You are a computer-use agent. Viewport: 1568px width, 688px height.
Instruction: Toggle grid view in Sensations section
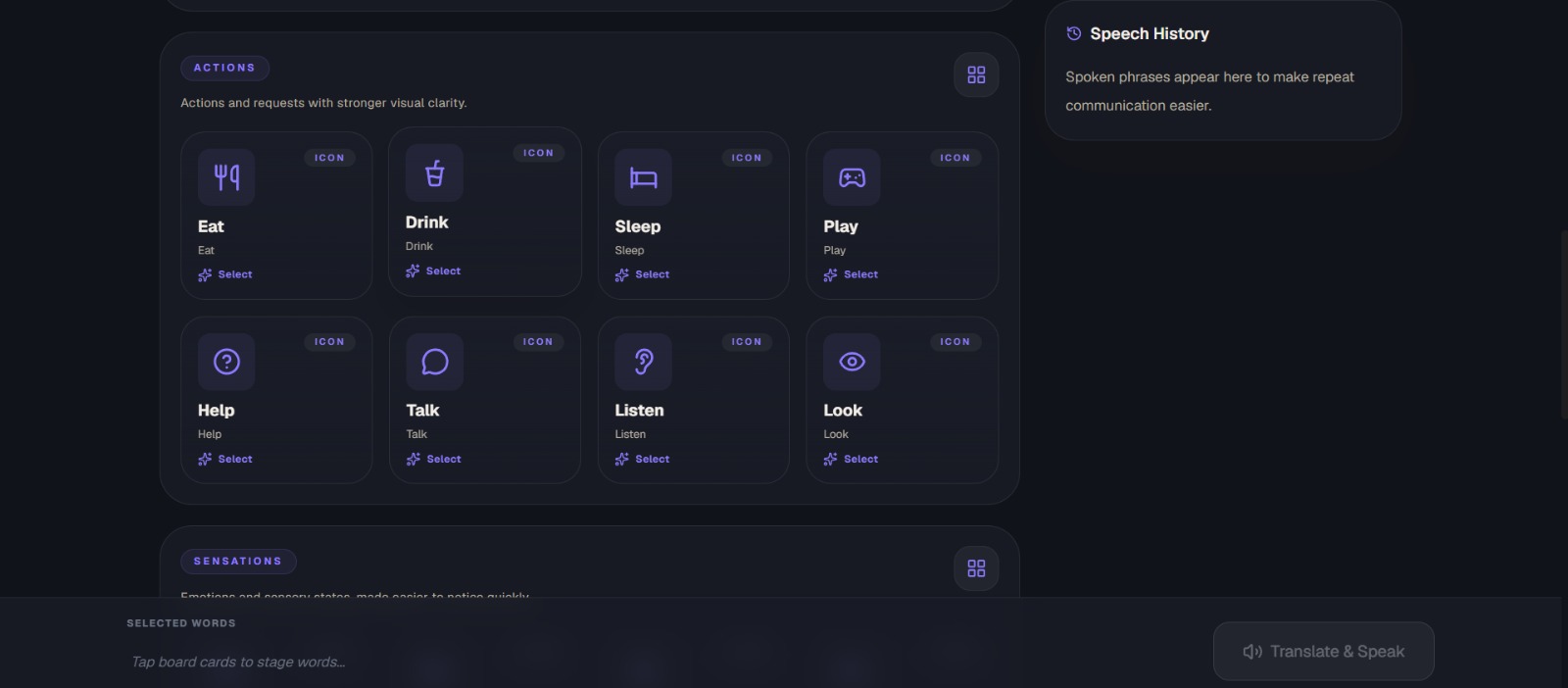976,568
